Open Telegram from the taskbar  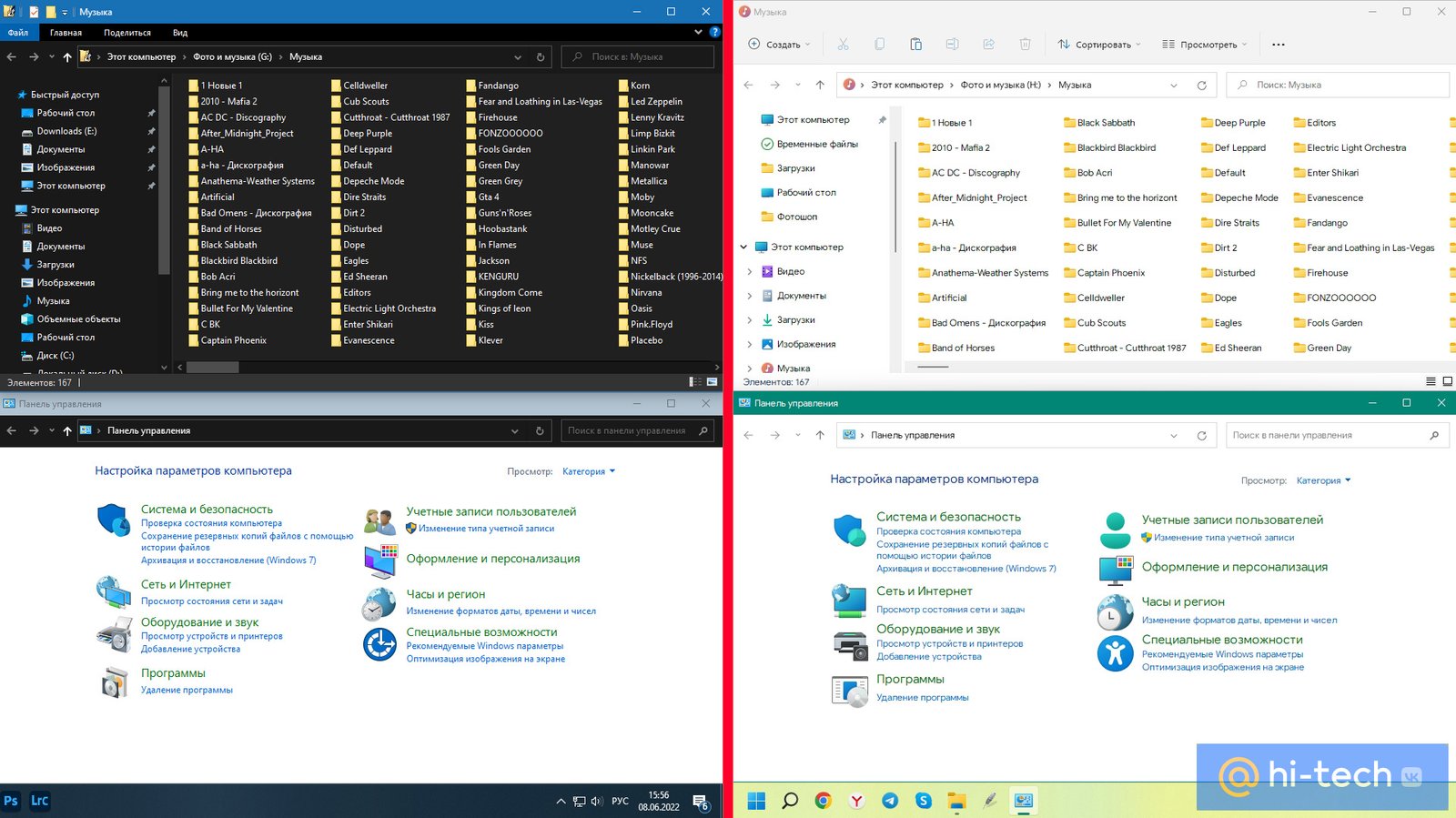[890, 801]
